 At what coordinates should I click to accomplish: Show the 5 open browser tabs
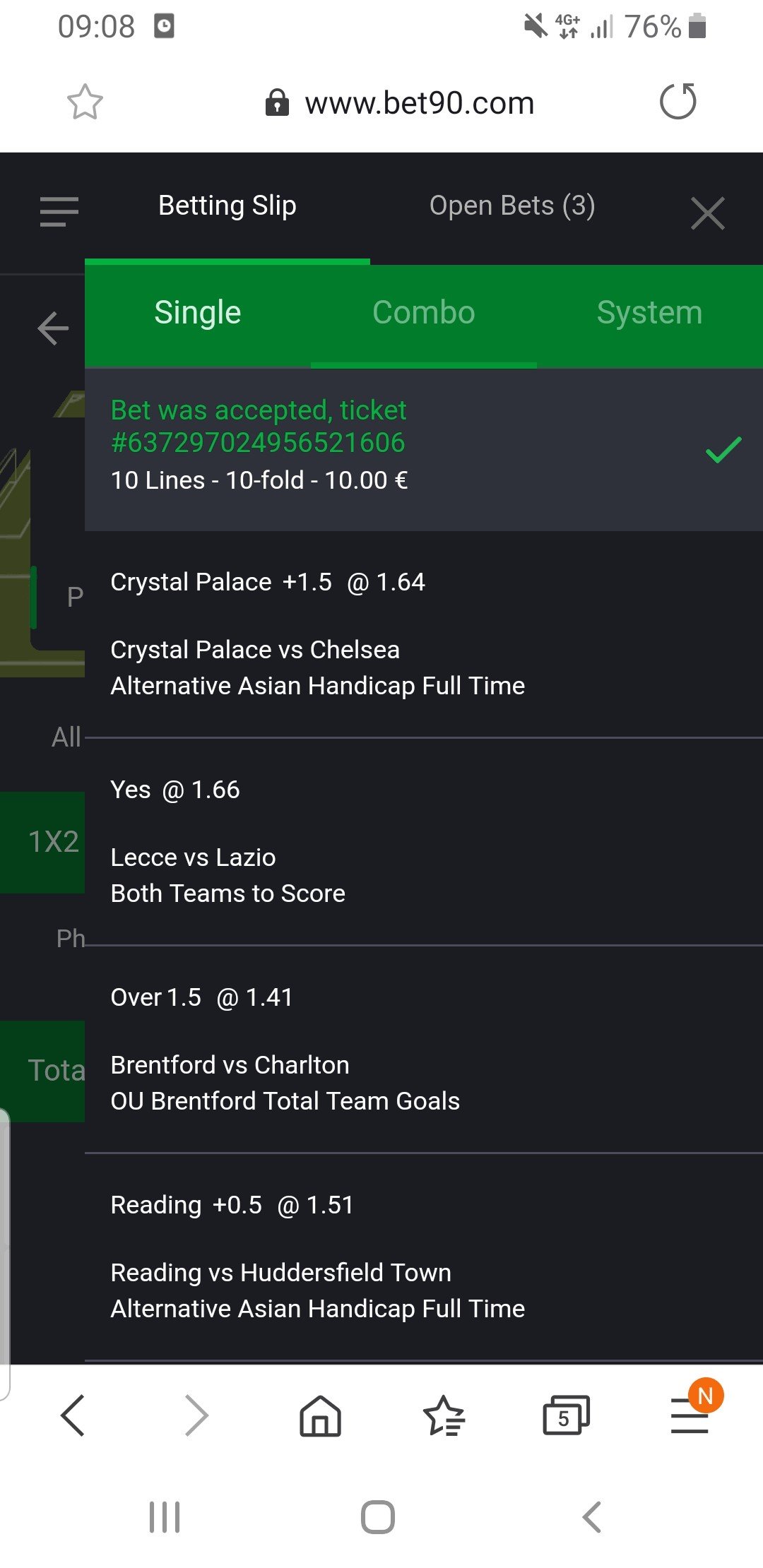(565, 1415)
